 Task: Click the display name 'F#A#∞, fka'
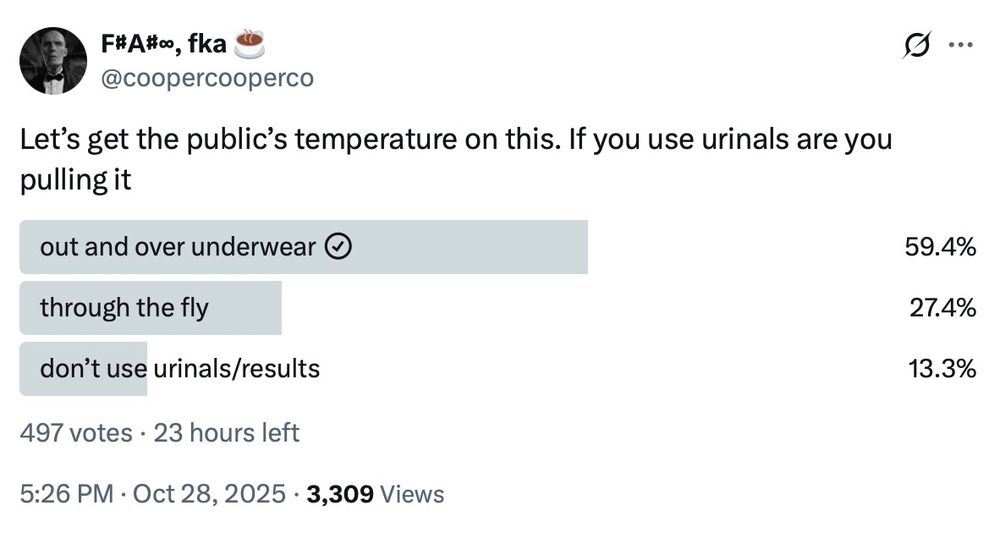(x=164, y=43)
